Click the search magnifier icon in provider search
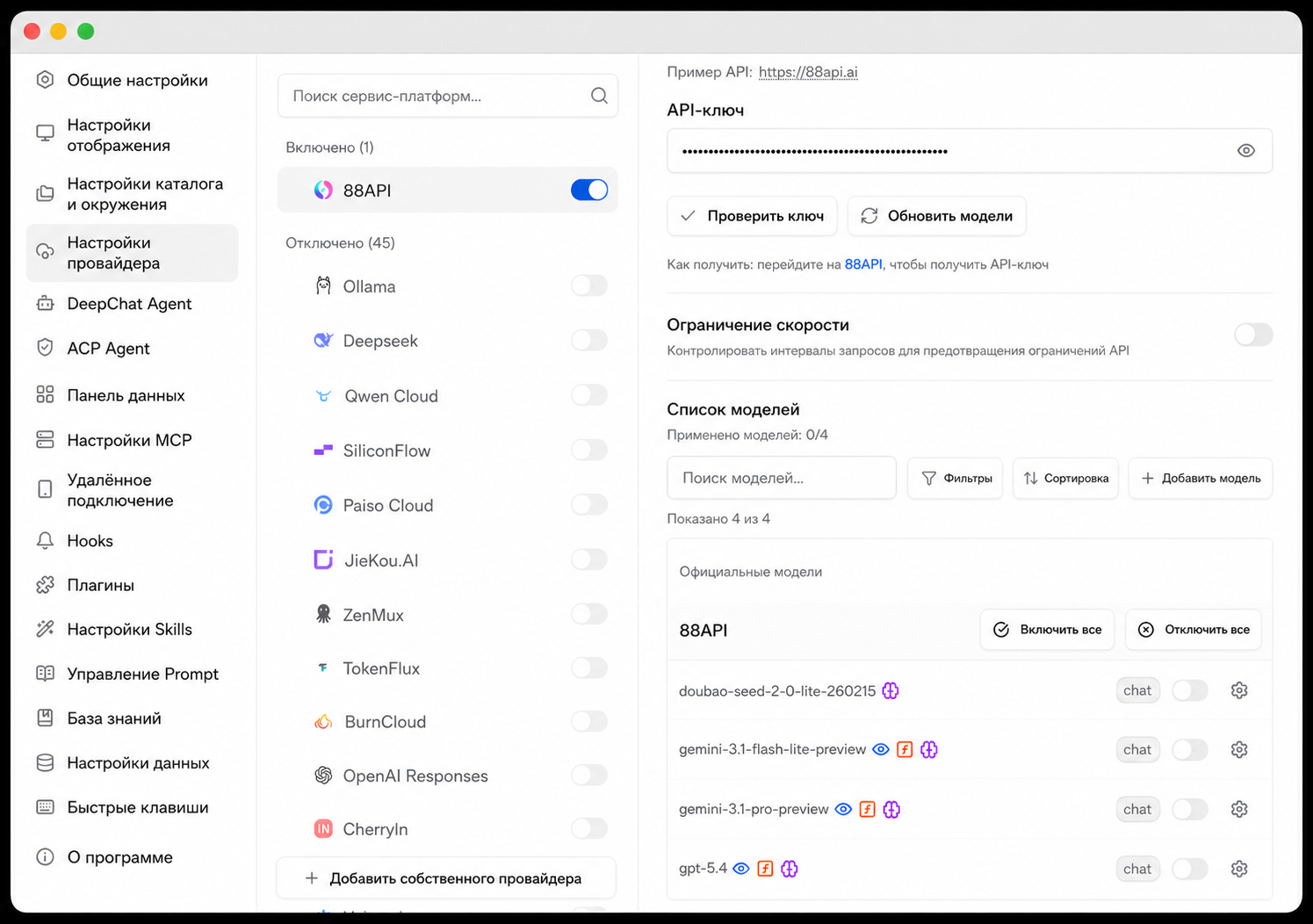The width and height of the screenshot is (1313, 924). (x=599, y=96)
